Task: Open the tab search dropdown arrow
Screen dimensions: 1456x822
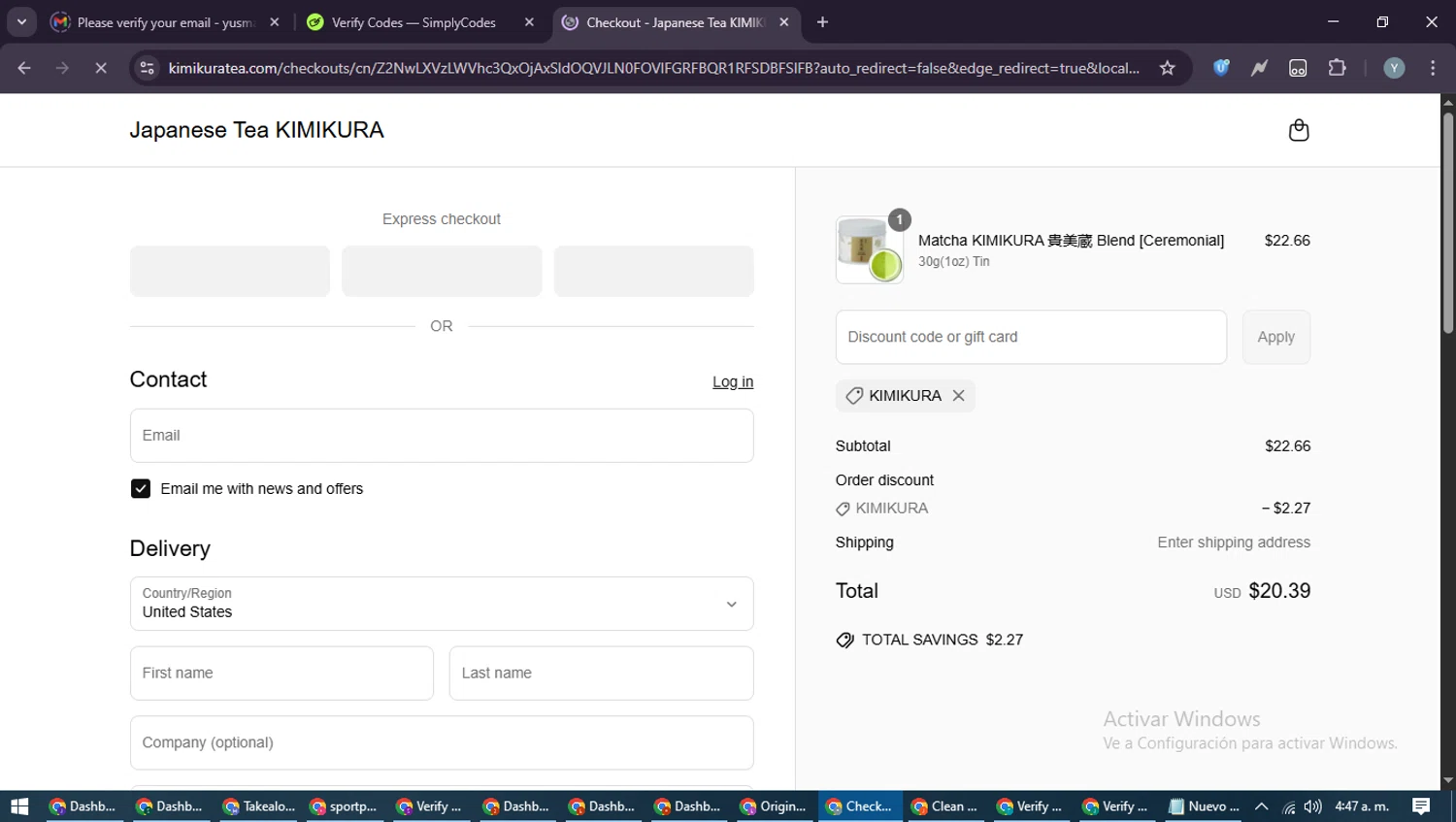Action: click(21, 22)
